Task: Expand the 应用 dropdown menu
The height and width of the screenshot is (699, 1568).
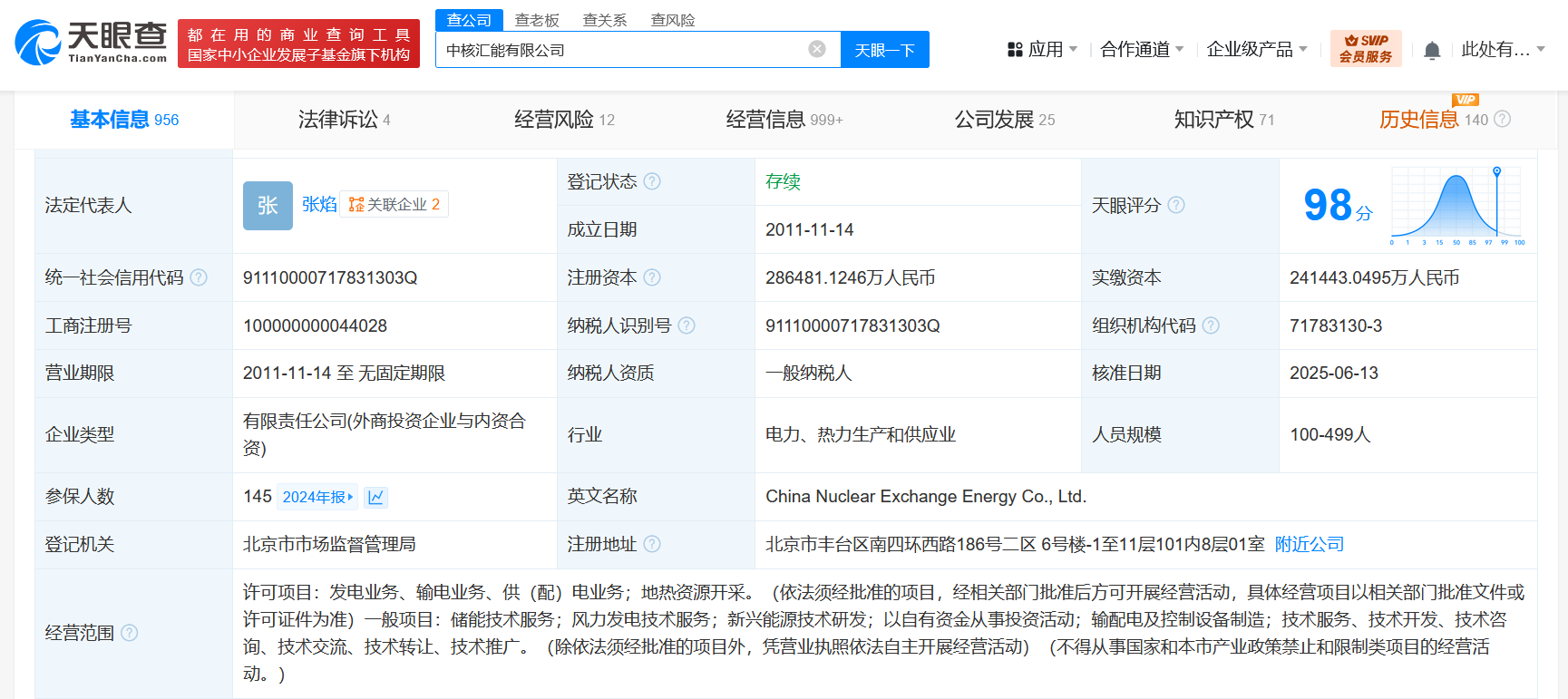Action: pyautogui.click(x=1043, y=50)
